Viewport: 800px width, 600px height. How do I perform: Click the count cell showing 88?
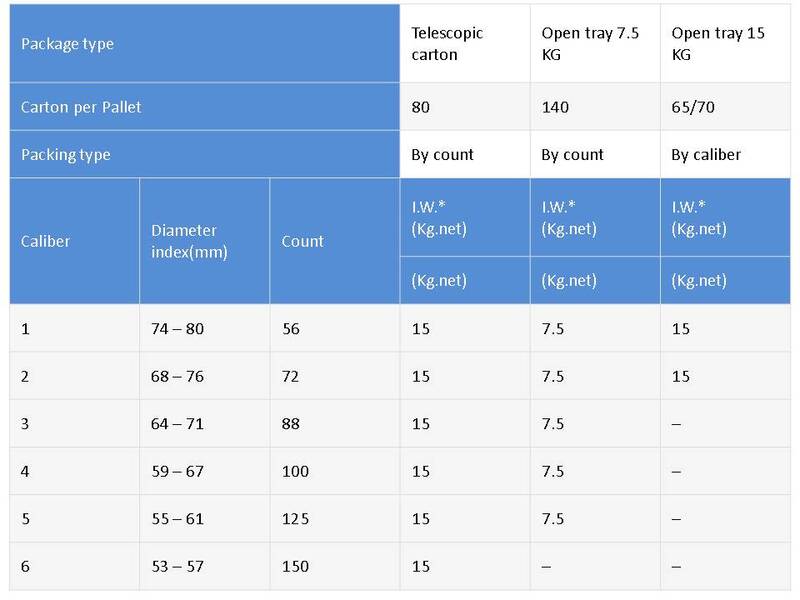point(293,424)
